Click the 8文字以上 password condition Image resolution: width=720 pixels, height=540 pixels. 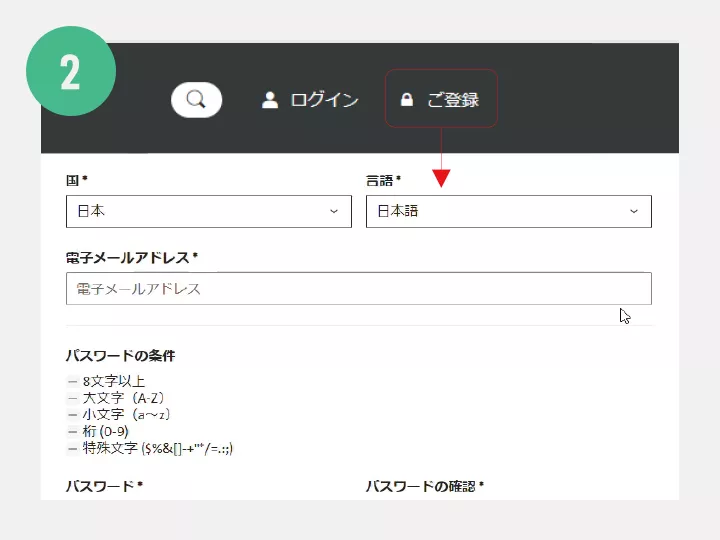pos(113,381)
